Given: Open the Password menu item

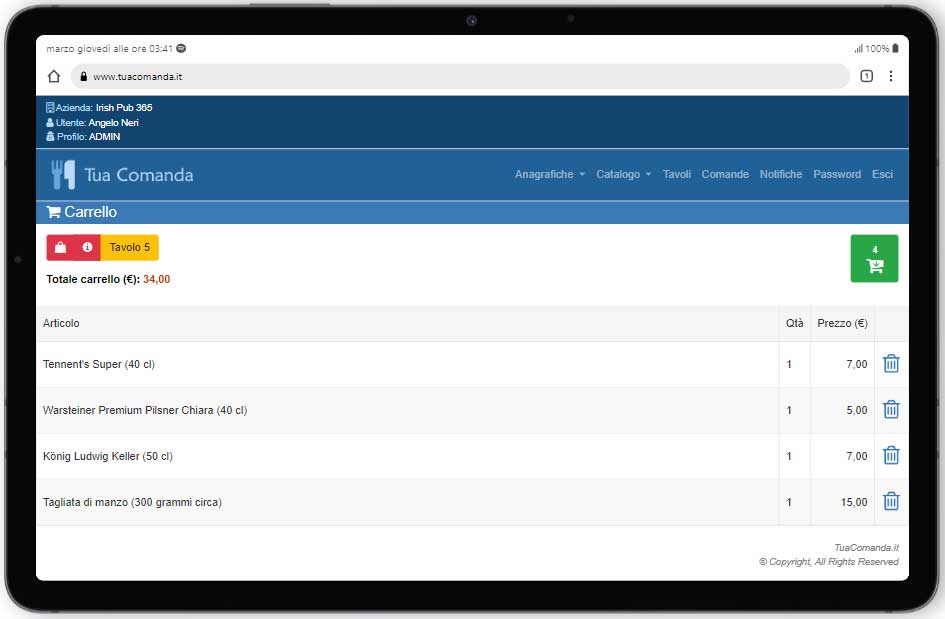Looking at the screenshot, I should pos(837,174).
